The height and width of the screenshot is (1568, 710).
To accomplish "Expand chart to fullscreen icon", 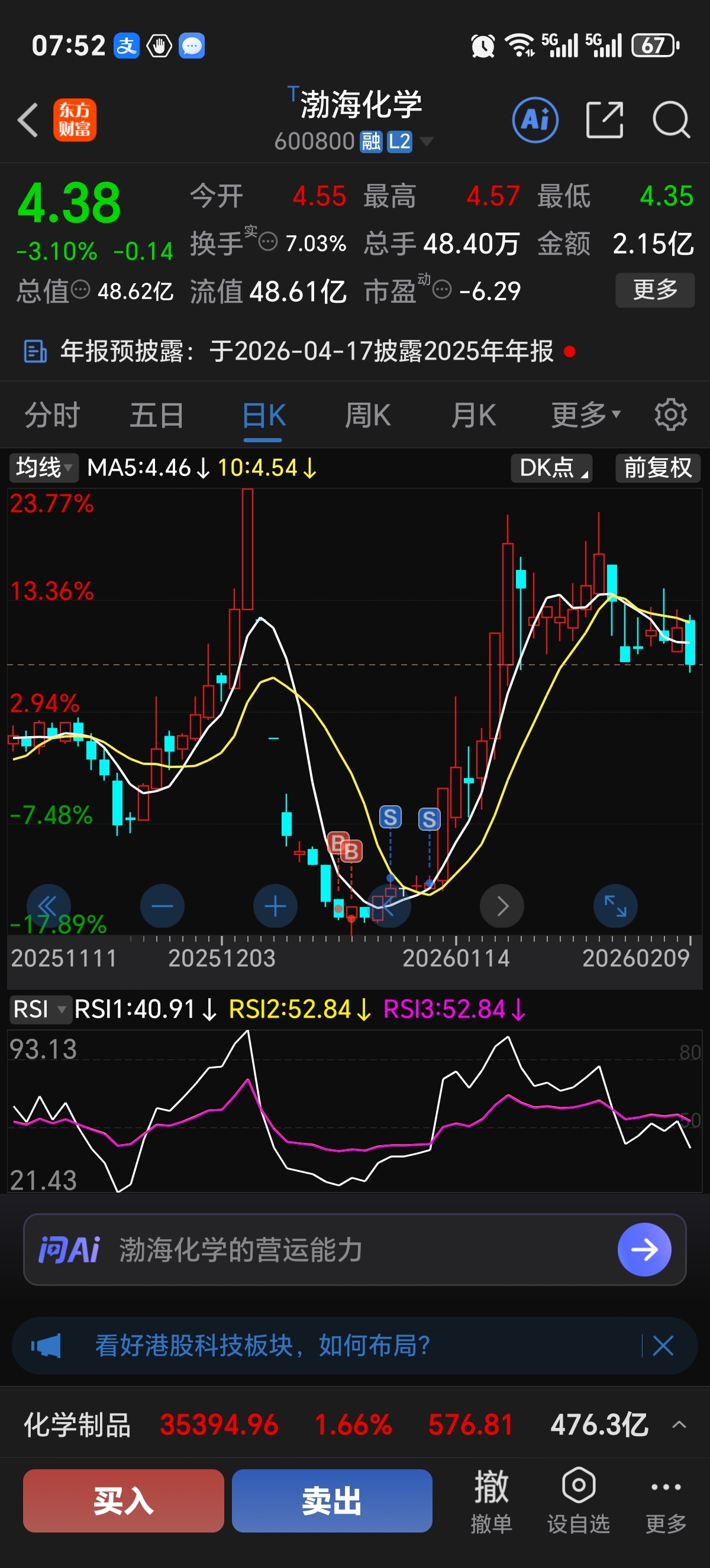I will tap(615, 906).
